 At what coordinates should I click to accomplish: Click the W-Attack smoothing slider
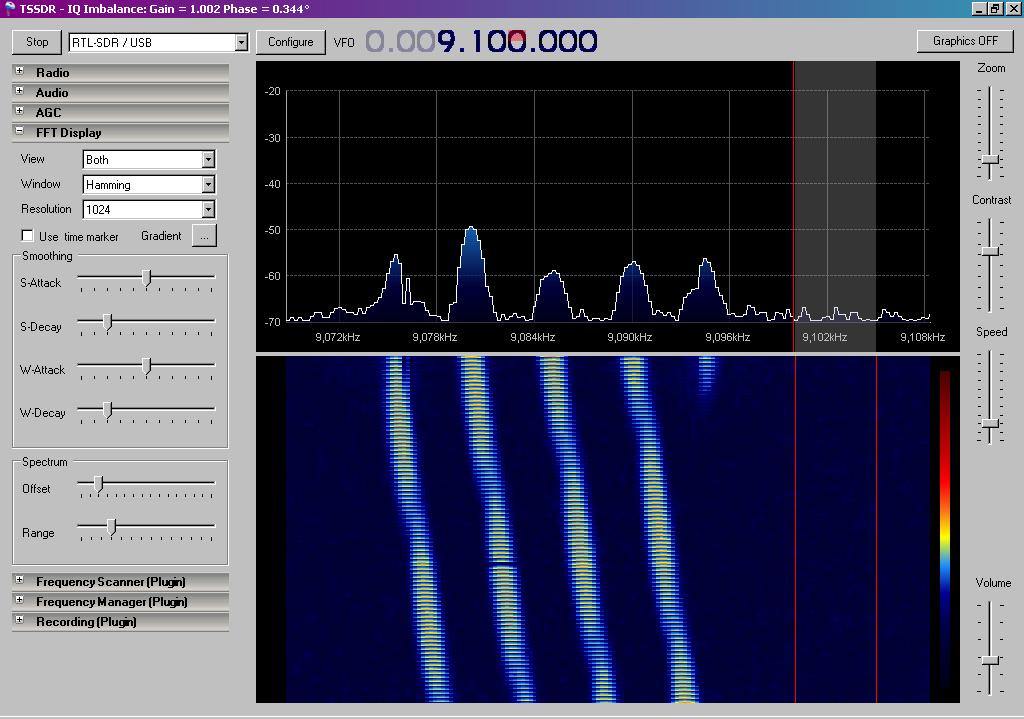click(x=146, y=367)
